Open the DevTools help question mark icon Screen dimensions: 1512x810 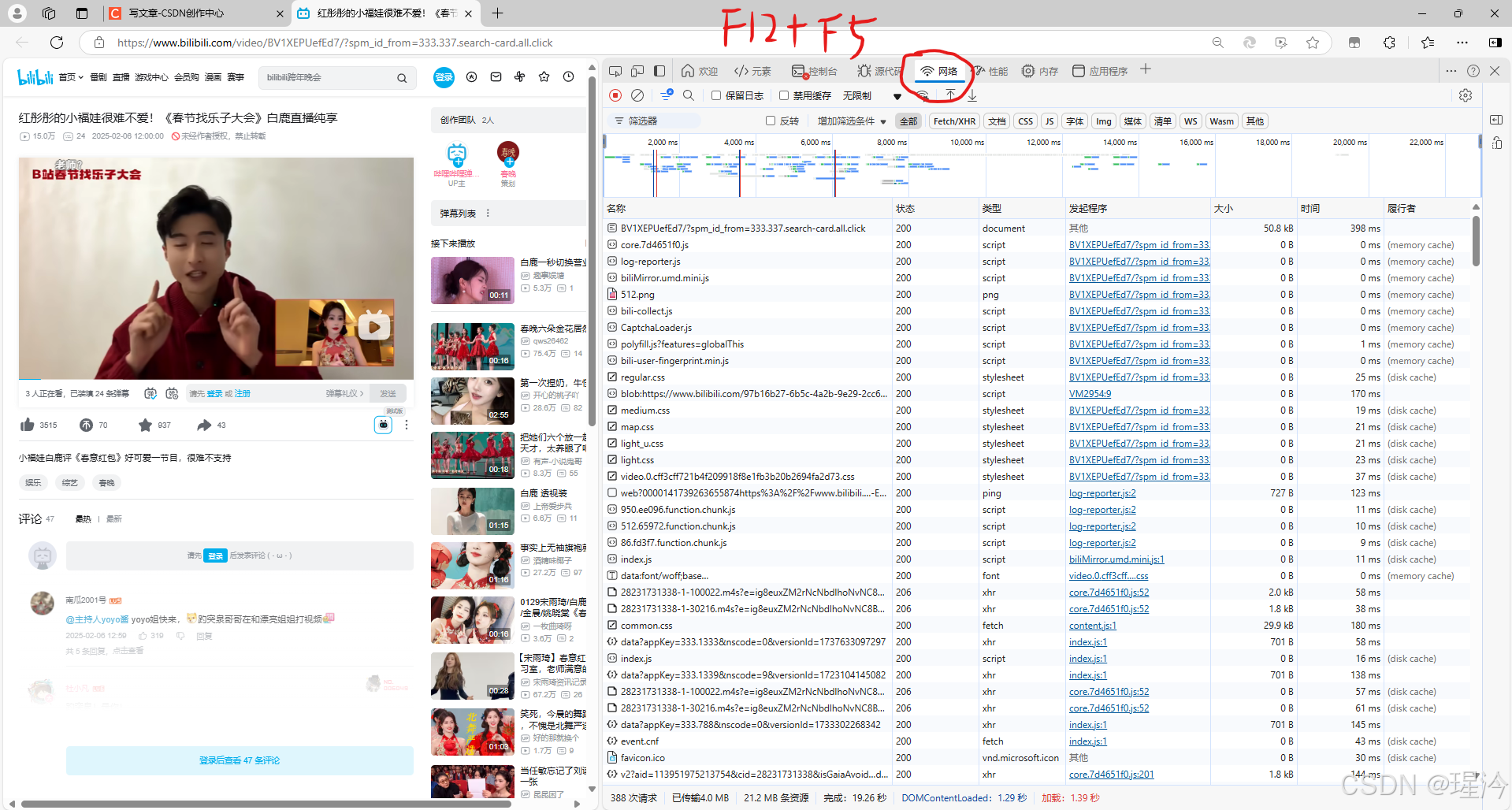coord(1473,71)
